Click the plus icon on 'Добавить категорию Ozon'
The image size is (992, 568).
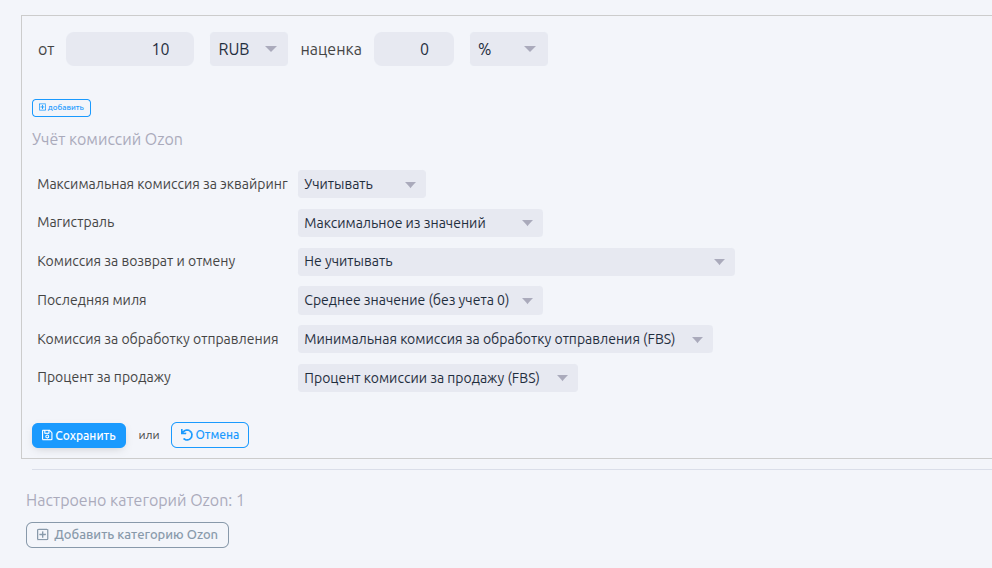click(42, 535)
